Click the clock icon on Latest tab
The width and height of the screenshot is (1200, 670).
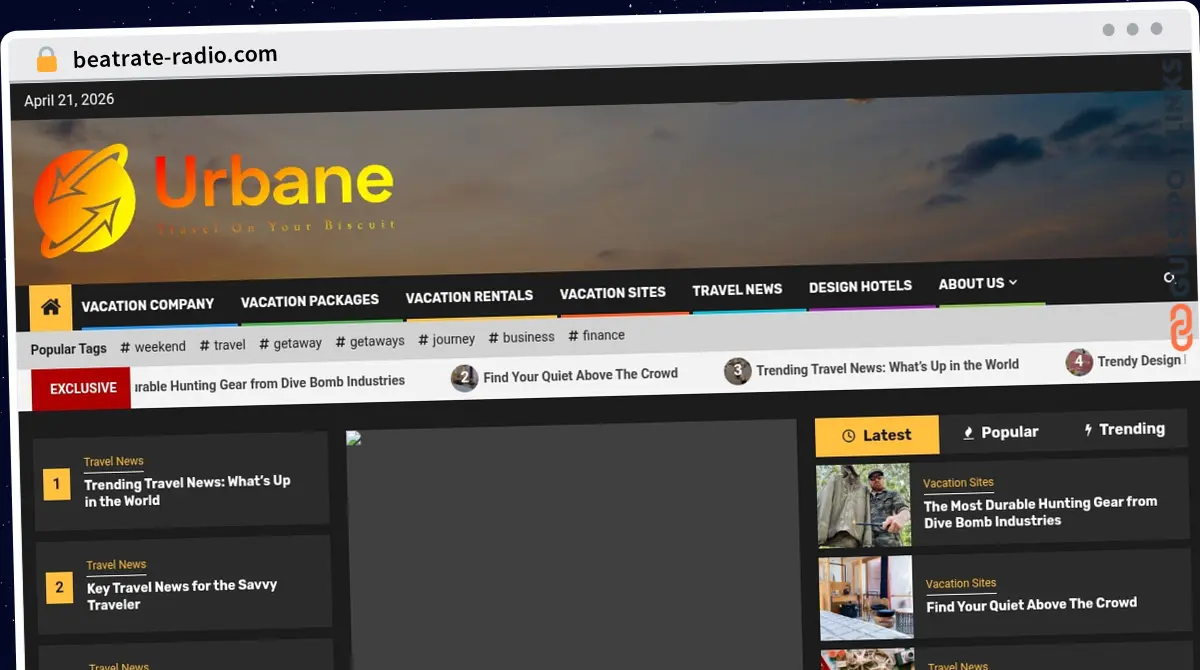pyautogui.click(x=849, y=436)
